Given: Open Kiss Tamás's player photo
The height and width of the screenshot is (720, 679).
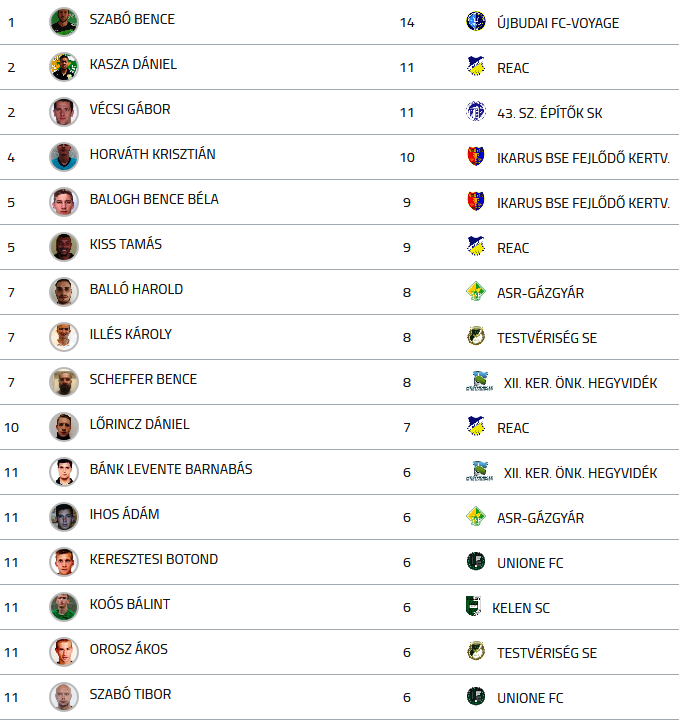Looking at the screenshot, I should tap(64, 246).
